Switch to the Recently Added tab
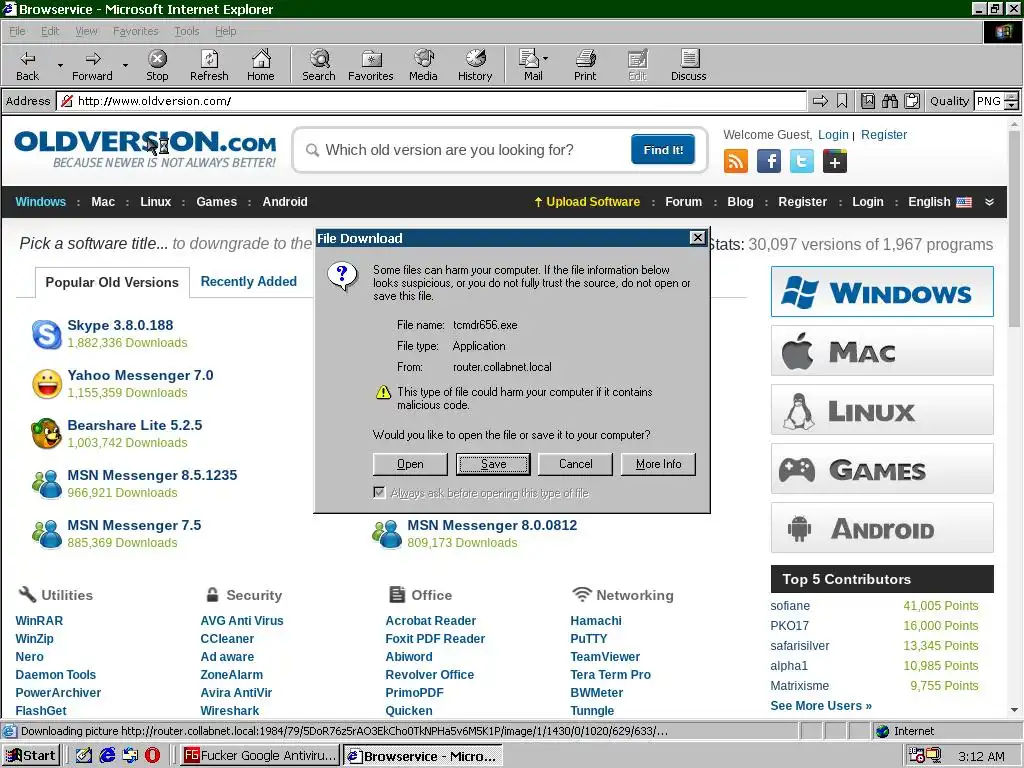1024x768 pixels. [248, 281]
